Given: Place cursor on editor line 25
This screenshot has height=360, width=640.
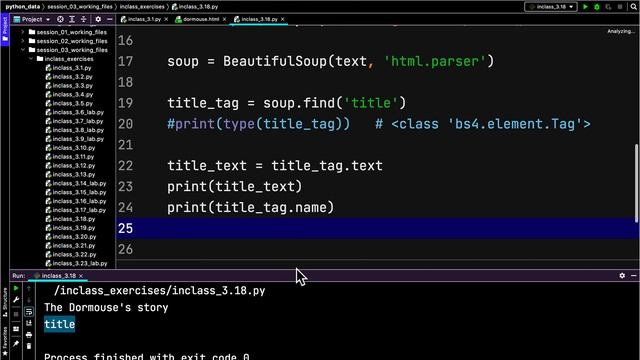Looking at the screenshot, I should coord(378,228).
